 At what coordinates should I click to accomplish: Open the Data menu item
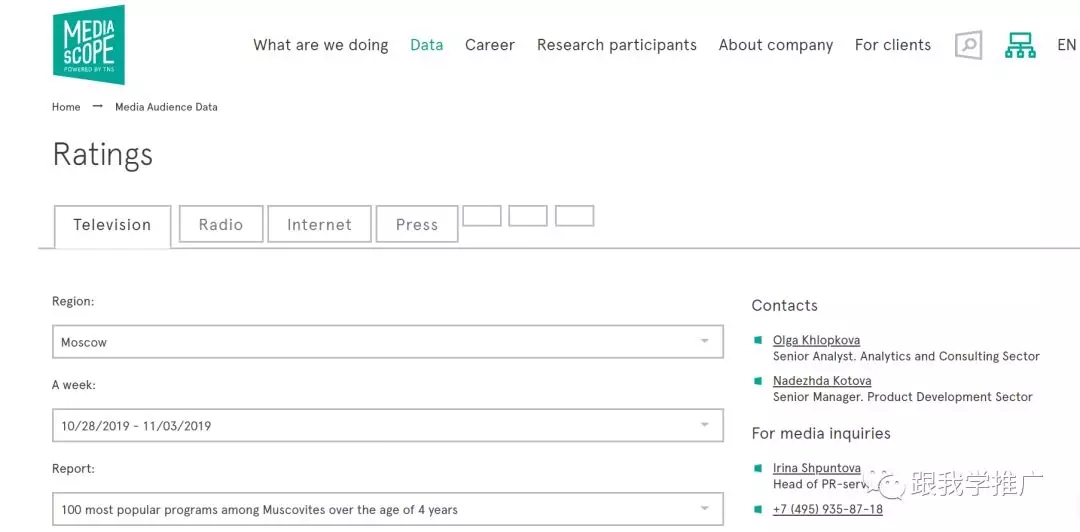[x=426, y=45]
